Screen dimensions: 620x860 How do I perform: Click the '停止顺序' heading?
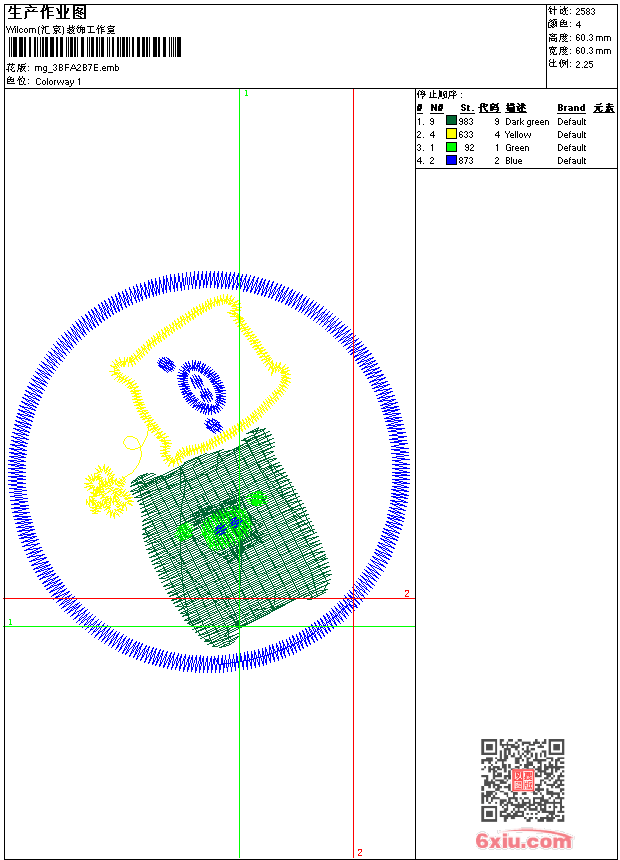[x=439, y=95]
